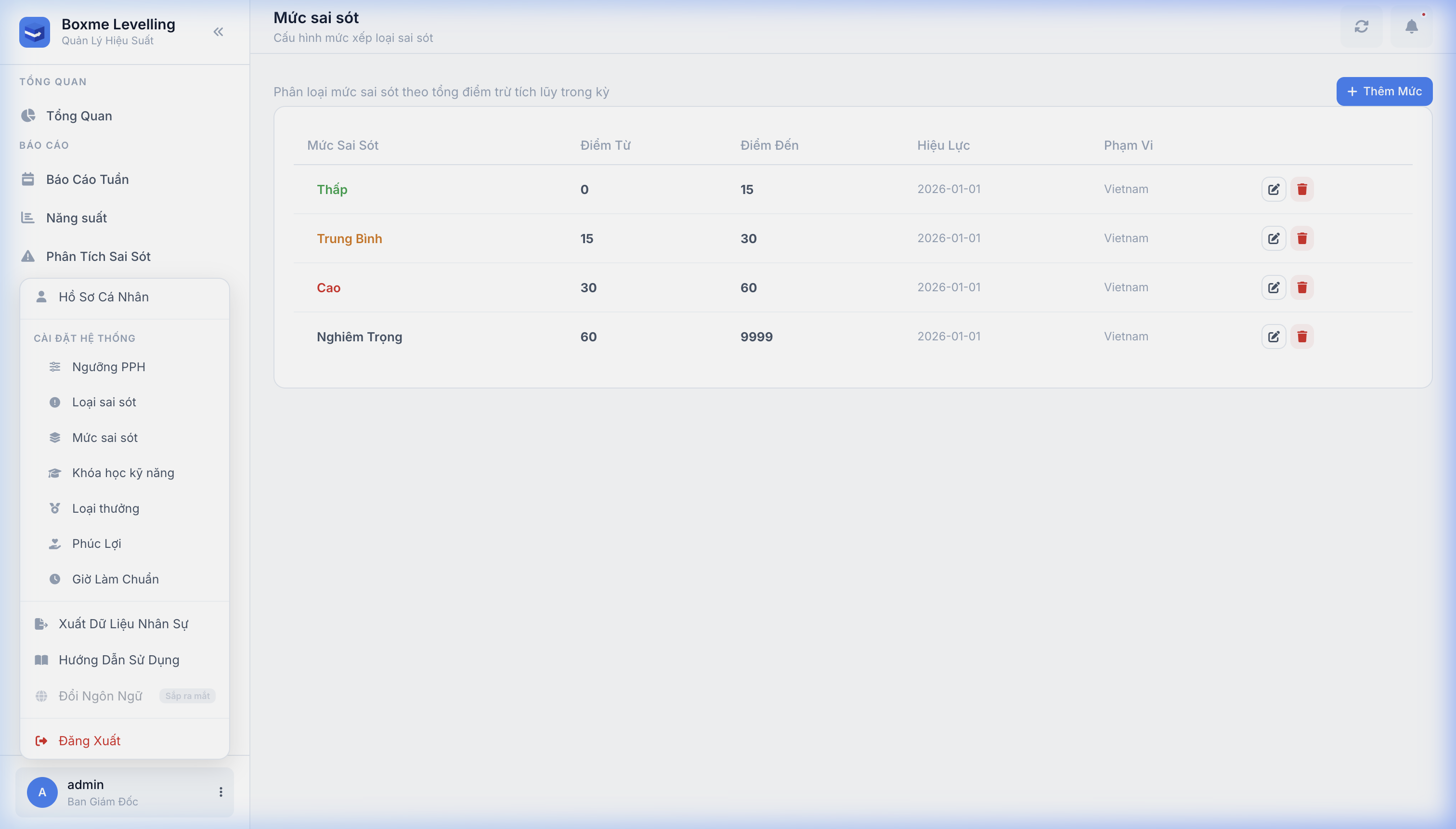Click Đăng Xuất to log out
The height and width of the screenshot is (829, 1456).
click(90, 740)
